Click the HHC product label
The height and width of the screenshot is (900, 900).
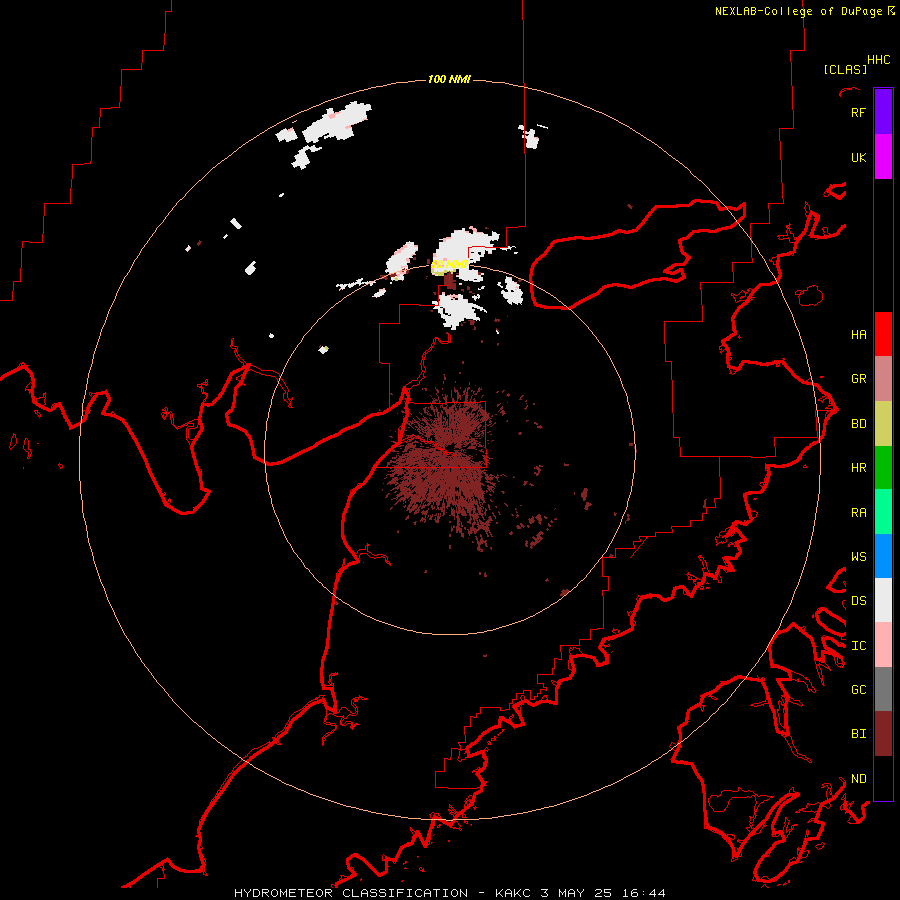point(879,60)
